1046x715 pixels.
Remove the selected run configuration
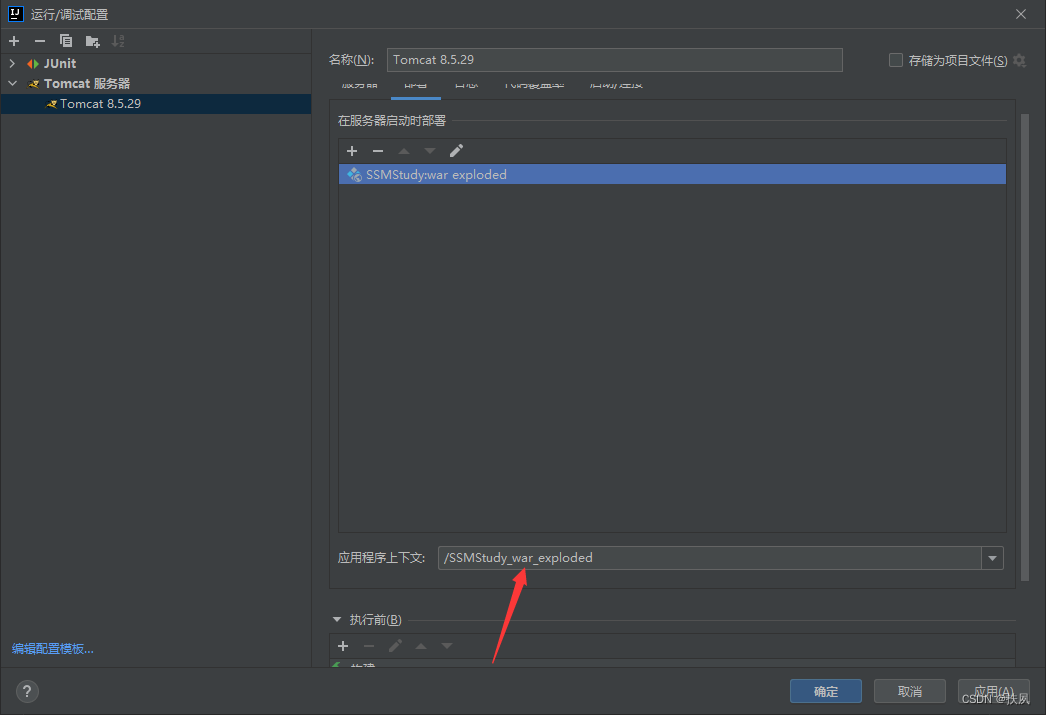[40, 41]
